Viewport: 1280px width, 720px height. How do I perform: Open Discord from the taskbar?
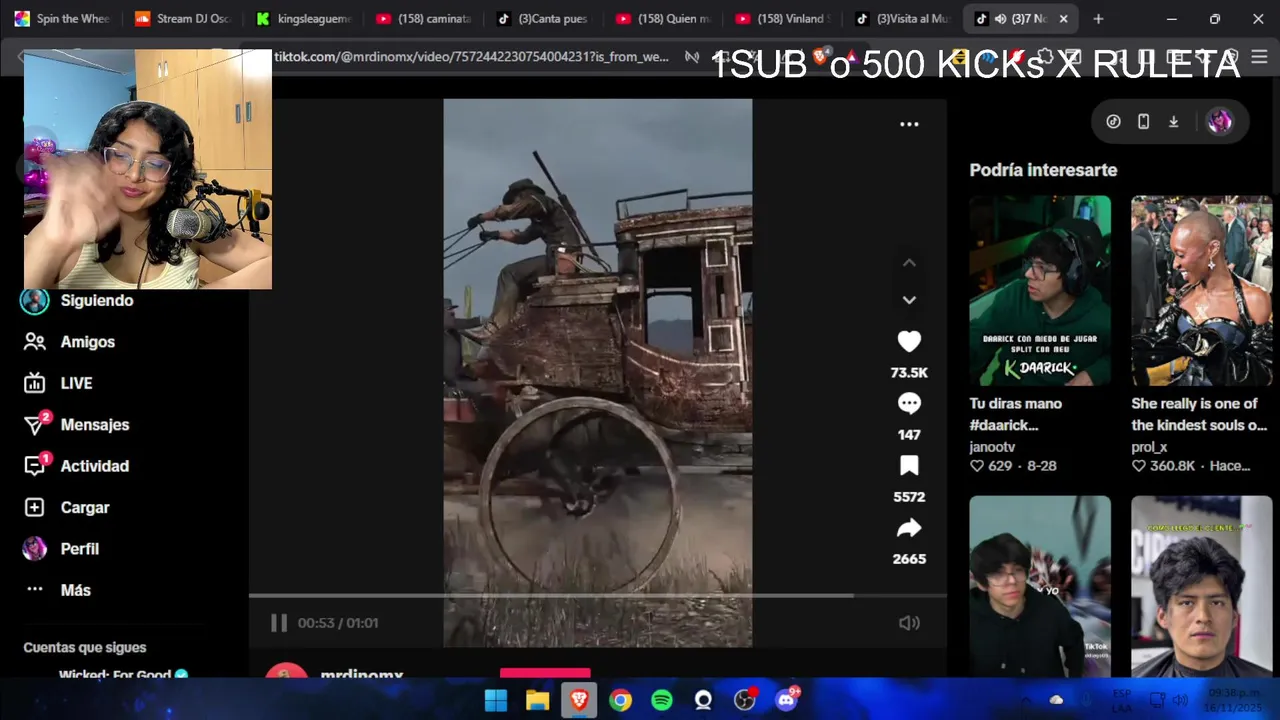click(x=787, y=699)
